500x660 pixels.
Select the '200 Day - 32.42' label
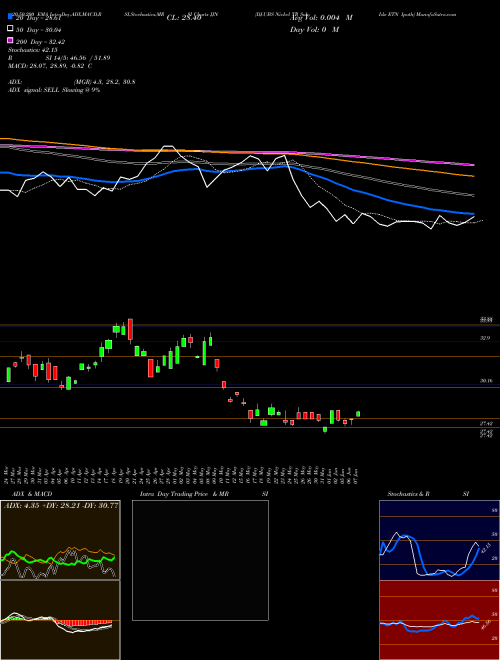pos(40,42)
